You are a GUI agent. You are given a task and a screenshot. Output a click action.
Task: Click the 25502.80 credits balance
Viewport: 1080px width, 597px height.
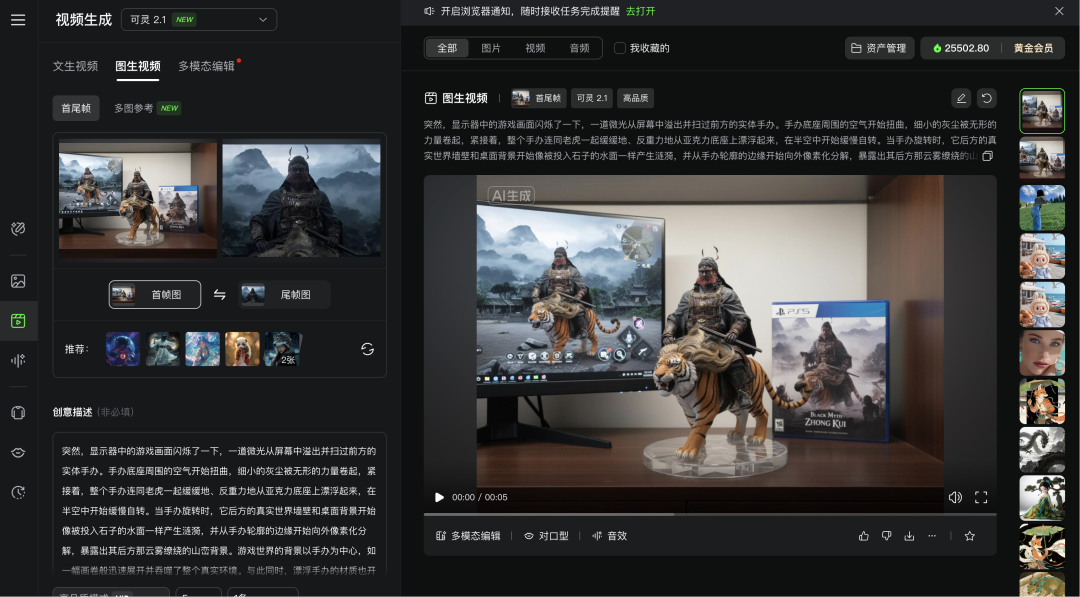962,48
